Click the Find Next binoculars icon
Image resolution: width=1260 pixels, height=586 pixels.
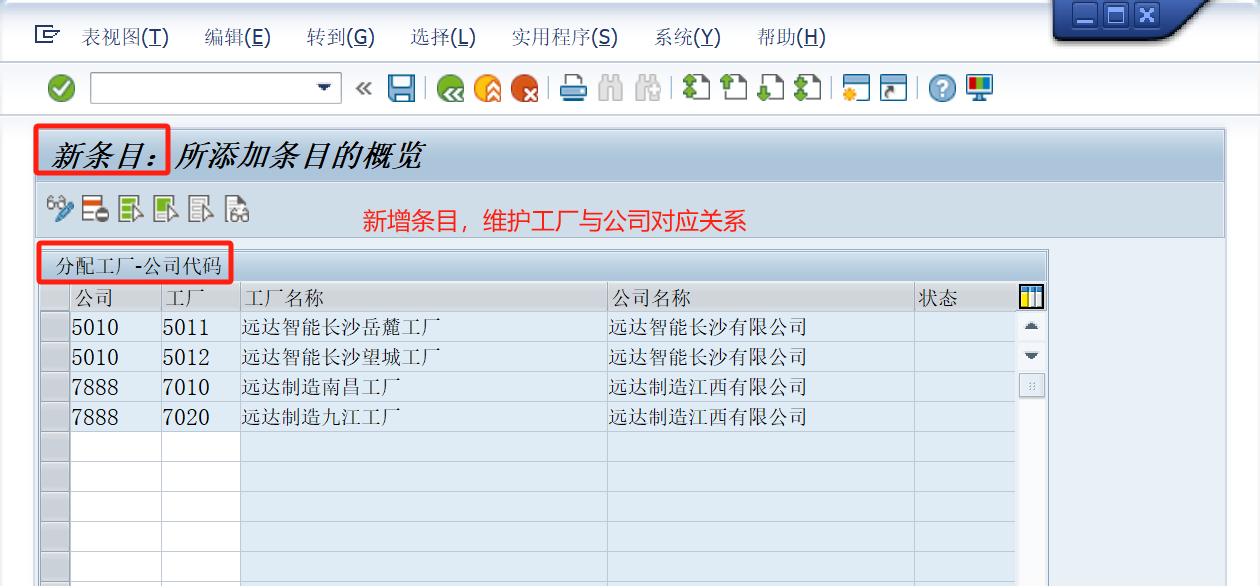coord(648,88)
